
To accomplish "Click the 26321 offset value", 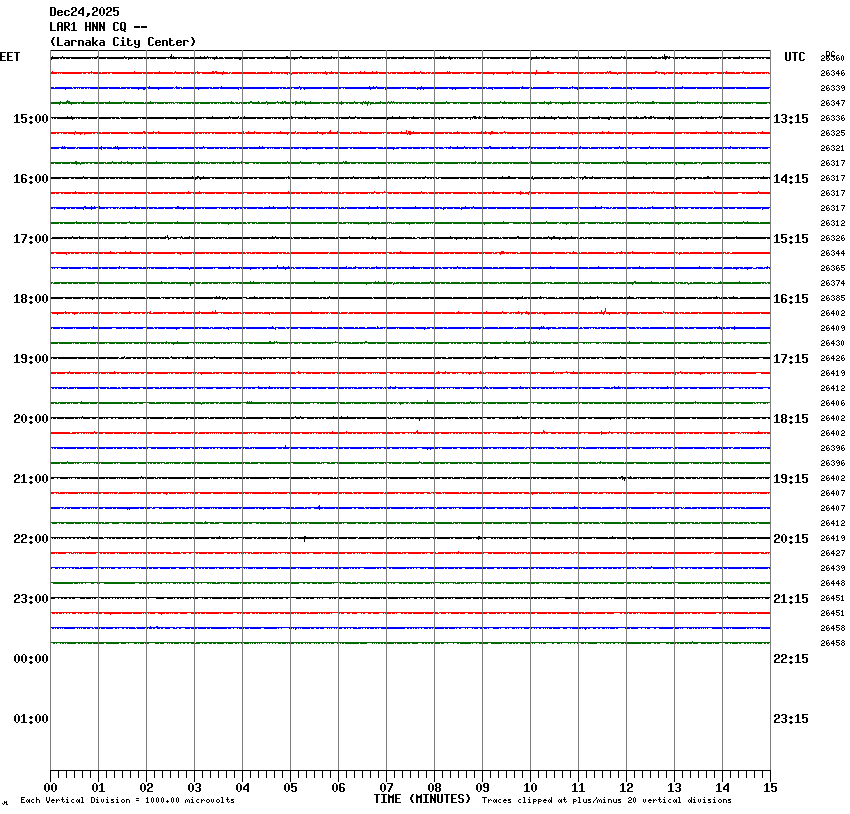I will (x=832, y=148).
